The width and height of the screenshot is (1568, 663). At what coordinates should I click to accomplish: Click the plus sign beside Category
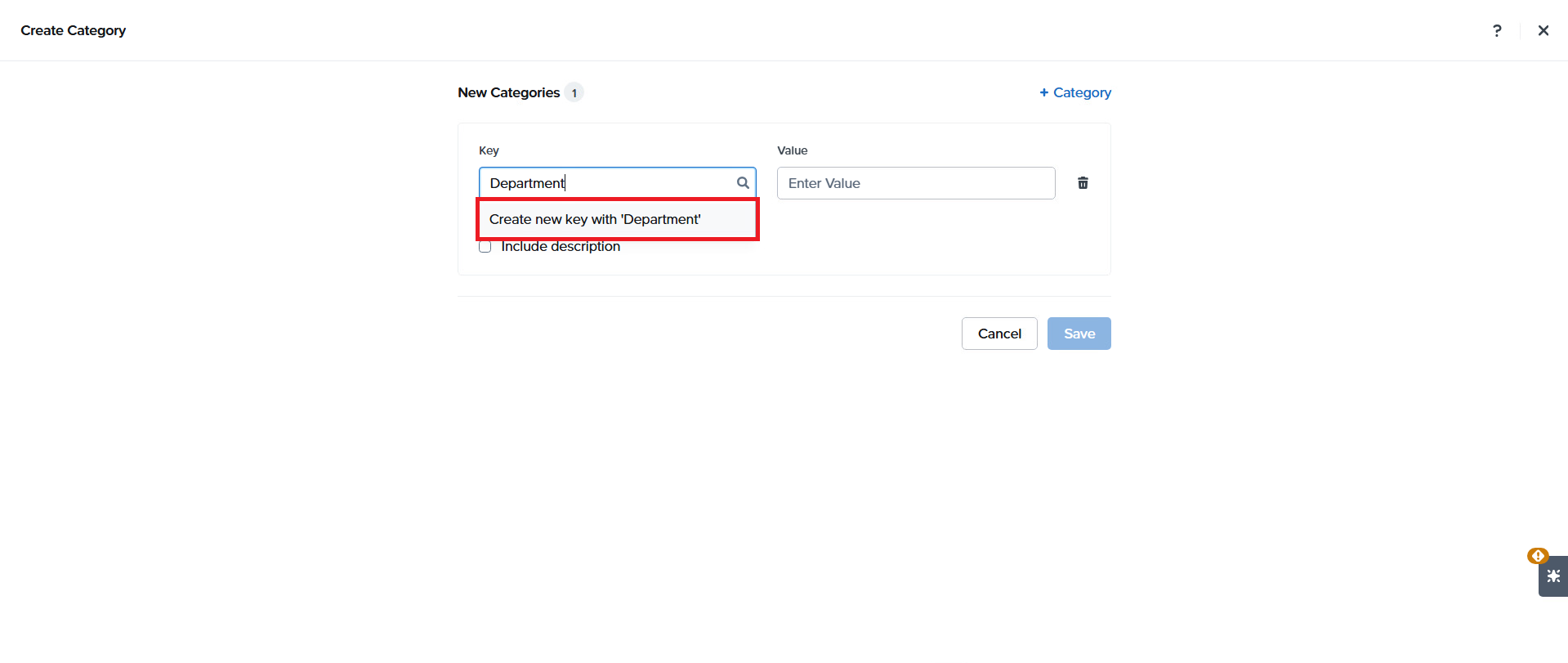(x=1043, y=92)
